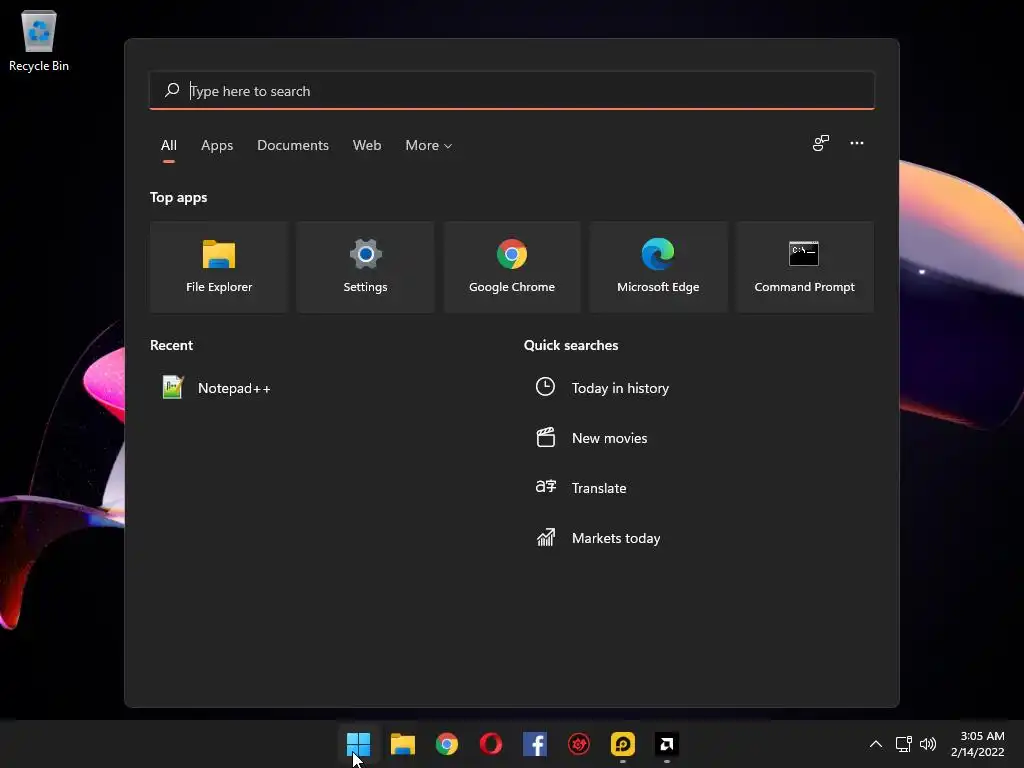Click the New movies clapperboard icon
The width and height of the screenshot is (1024, 768).
coord(545,437)
